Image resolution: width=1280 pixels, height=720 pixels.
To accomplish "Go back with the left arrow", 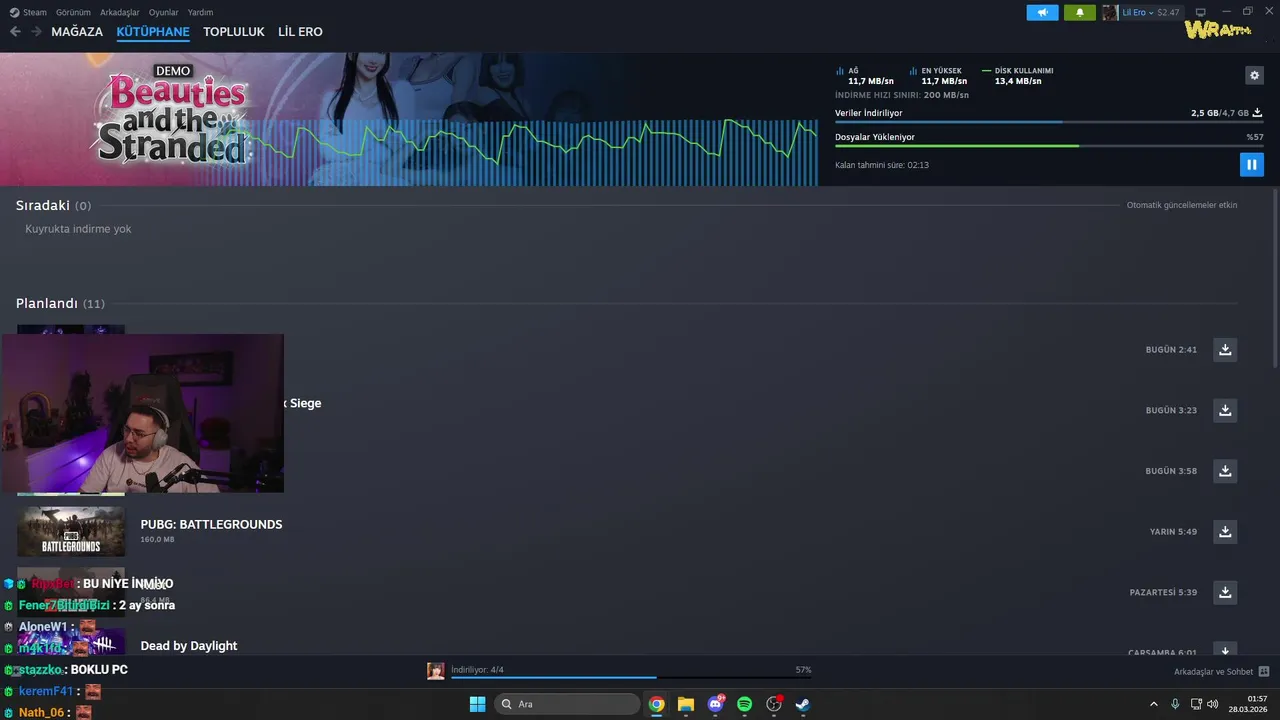I will pyautogui.click(x=15, y=32).
